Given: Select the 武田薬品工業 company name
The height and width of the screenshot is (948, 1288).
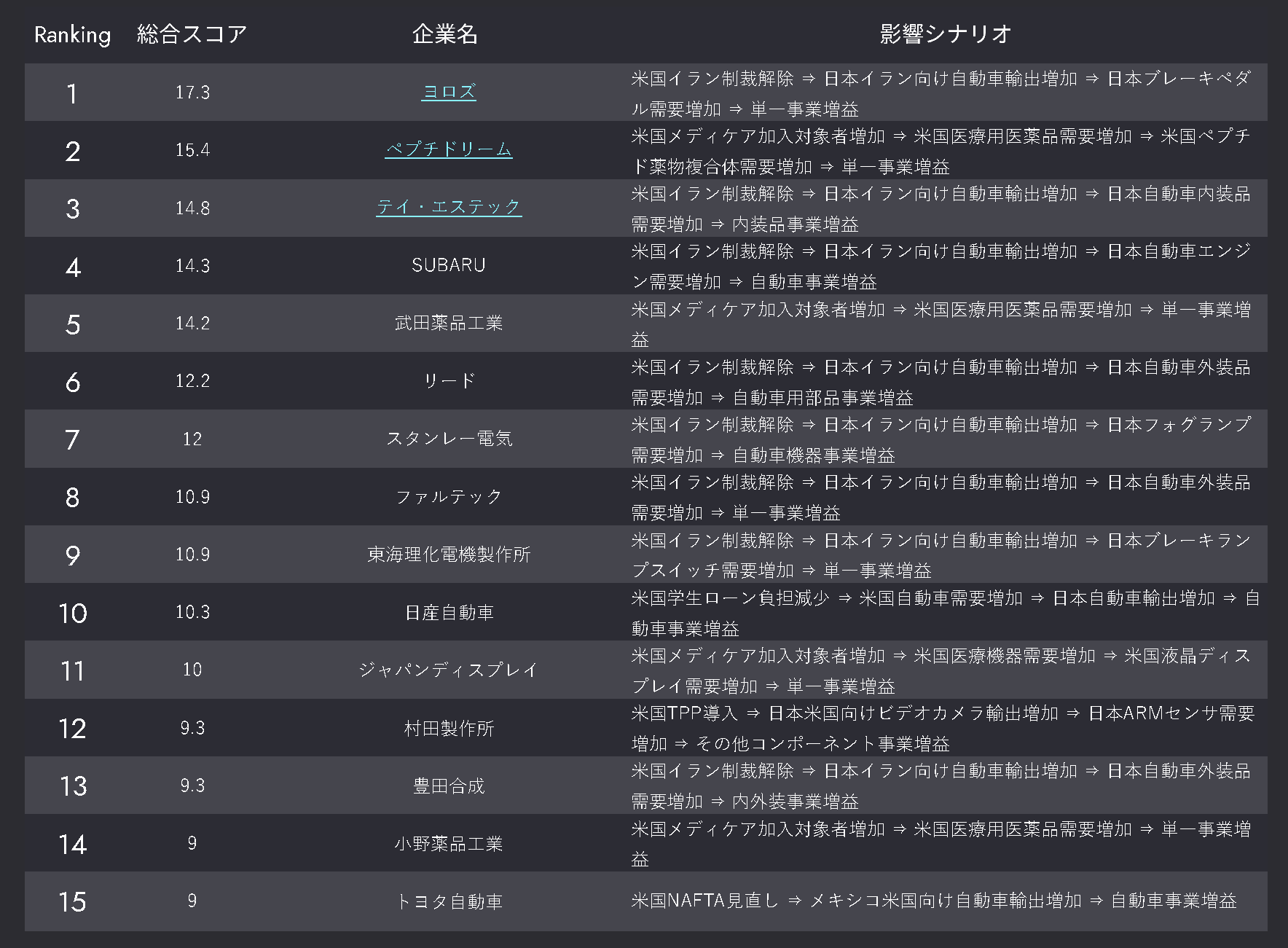Looking at the screenshot, I should (x=449, y=323).
